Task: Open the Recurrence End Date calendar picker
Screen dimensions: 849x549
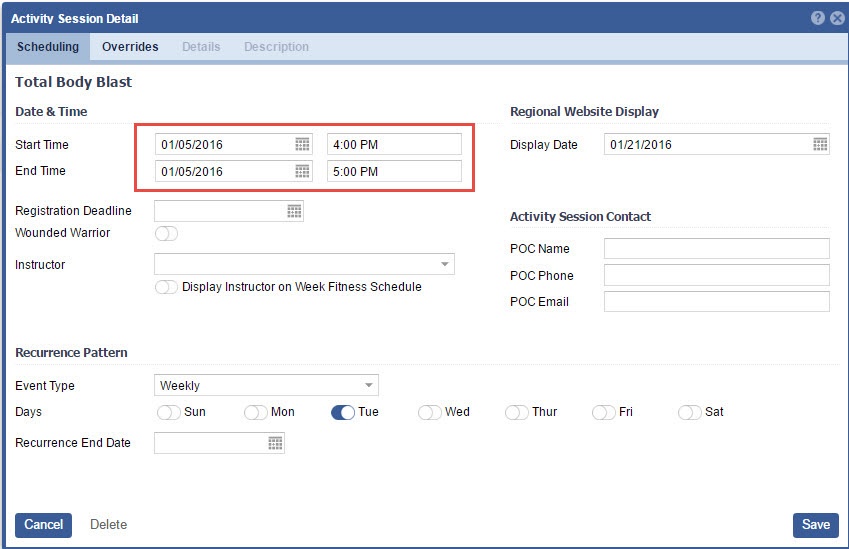Action: coord(275,443)
